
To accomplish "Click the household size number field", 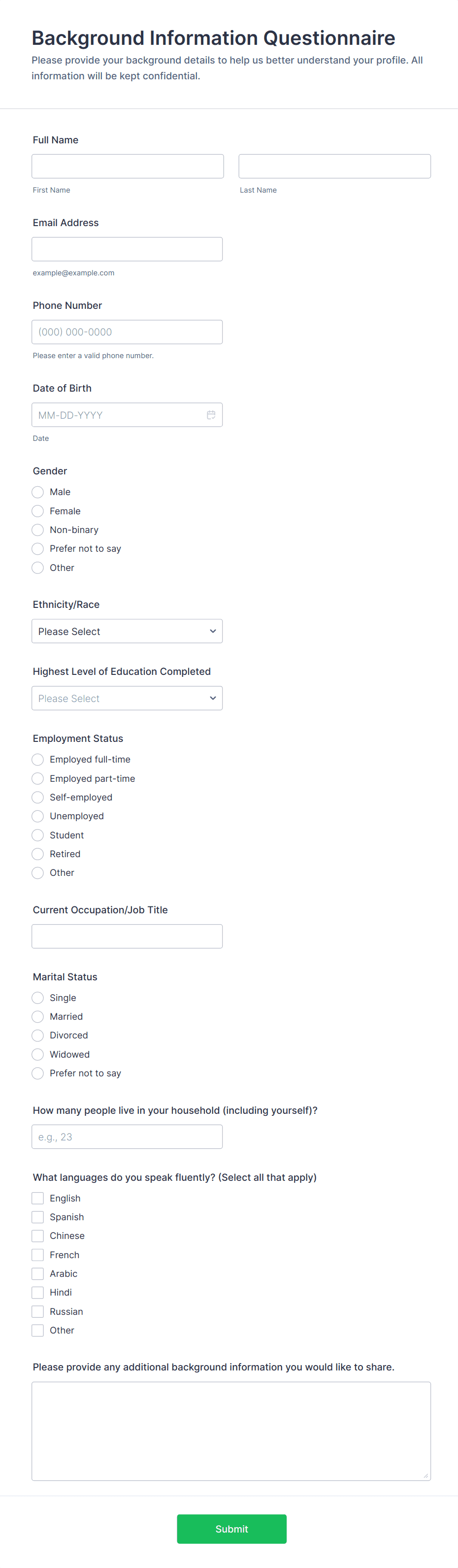I will pyautogui.click(x=127, y=1136).
